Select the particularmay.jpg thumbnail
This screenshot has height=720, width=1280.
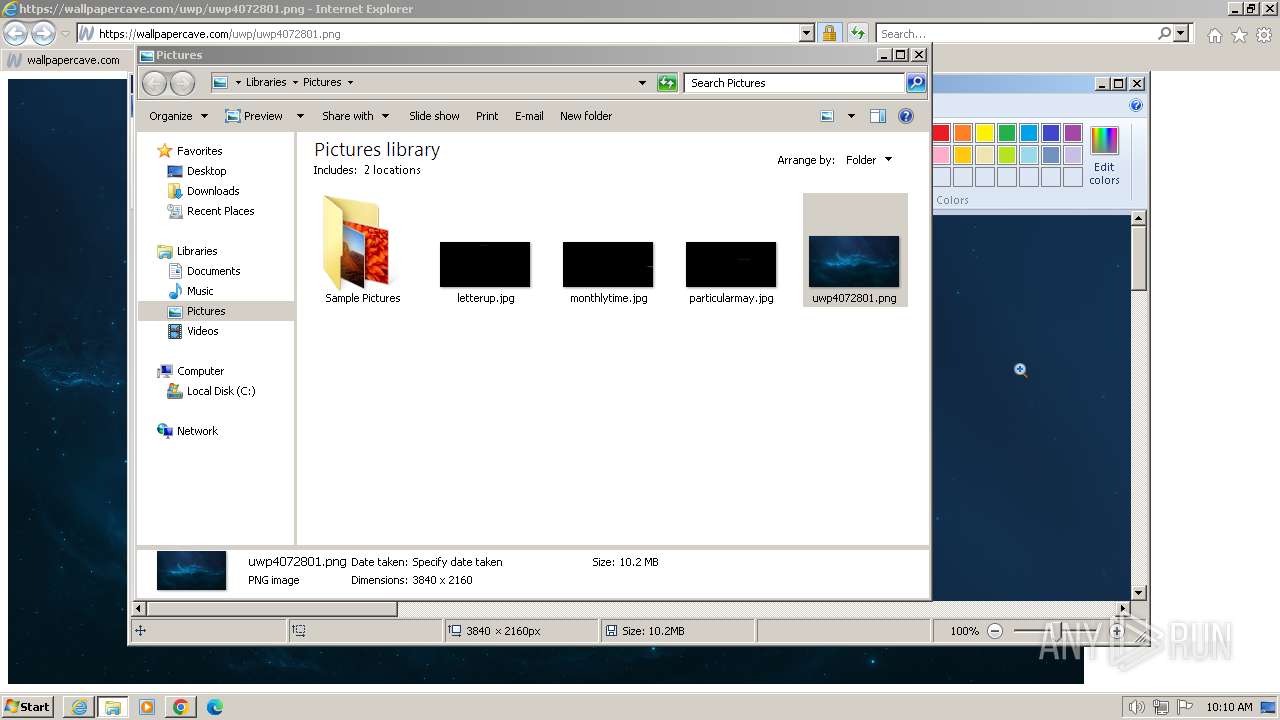(731, 265)
